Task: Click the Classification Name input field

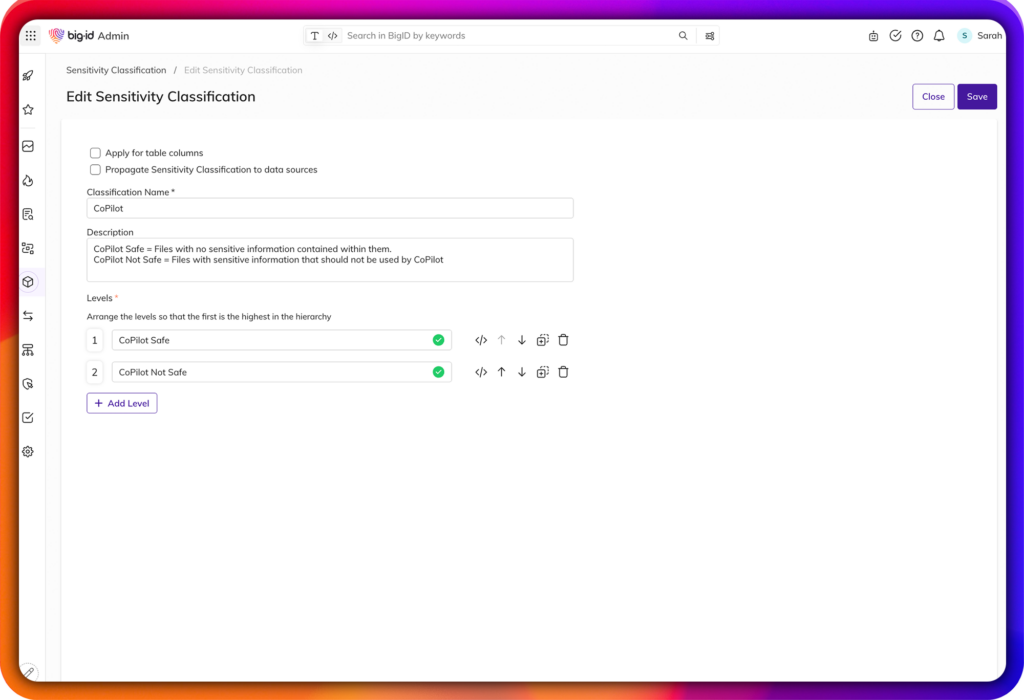Action: click(330, 208)
